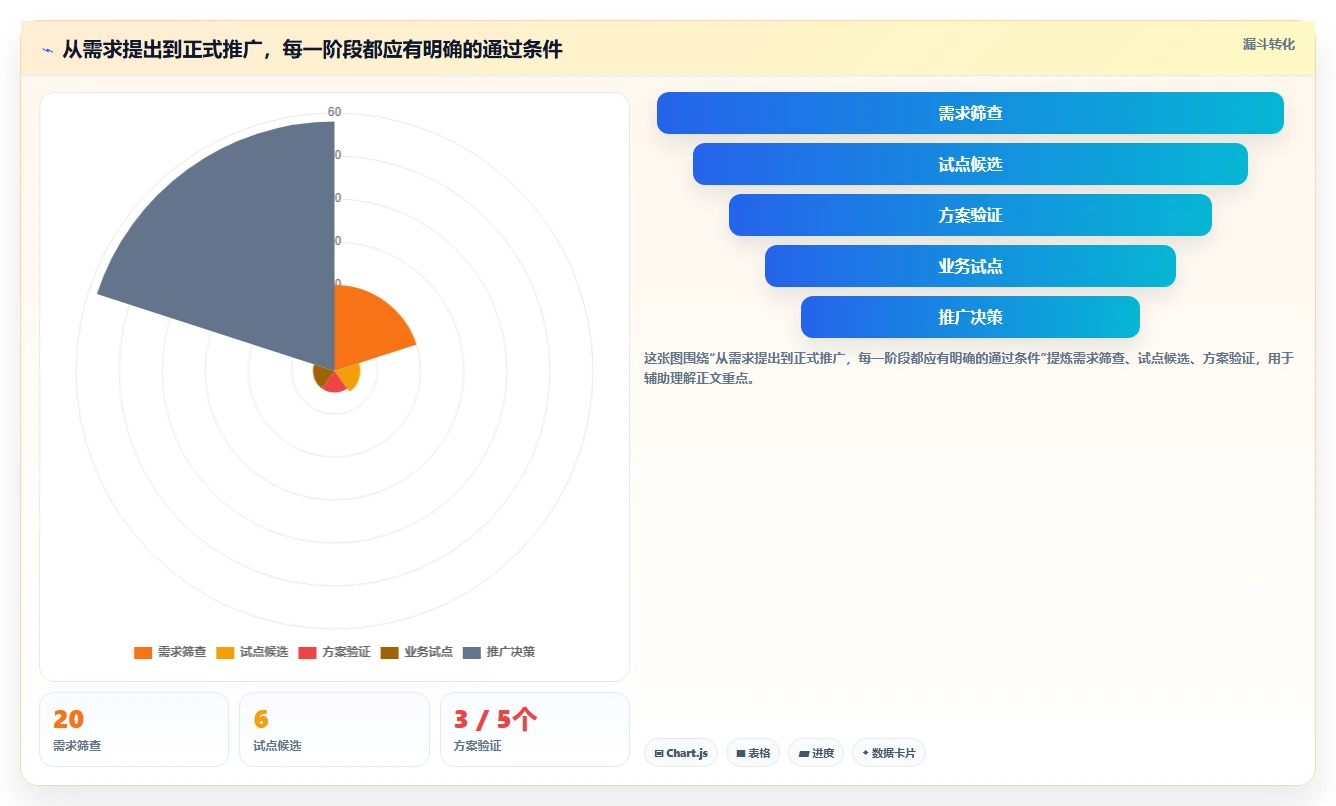Toggle 方案验证 red legend swatch
The height and width of the screenshot is (806, 1336).
[307, 652]
